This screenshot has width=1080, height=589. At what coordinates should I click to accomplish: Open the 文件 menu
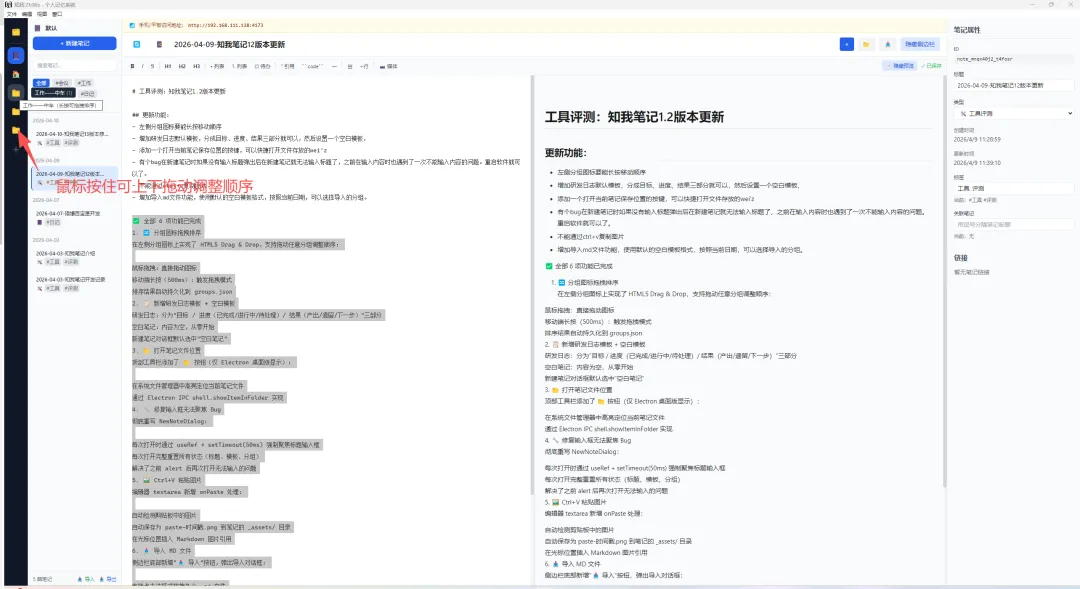pos(11,14)
